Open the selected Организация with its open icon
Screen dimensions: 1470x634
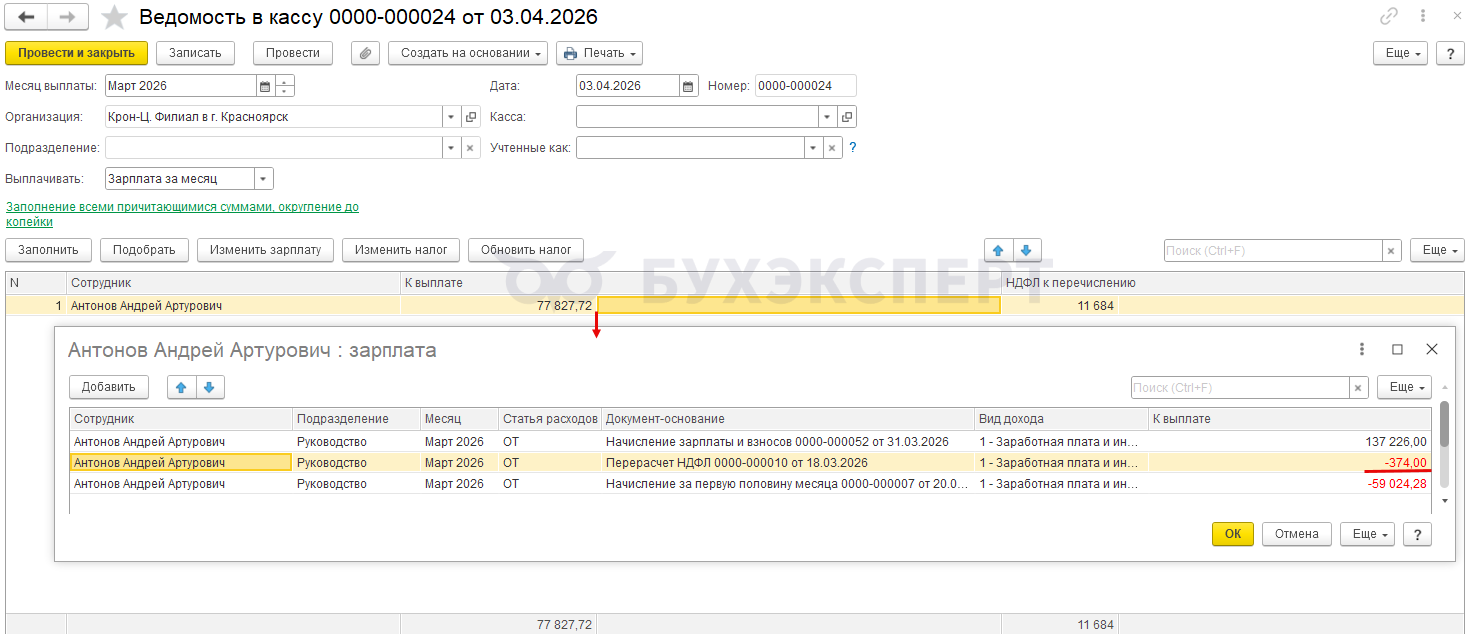tap(471, 117)
